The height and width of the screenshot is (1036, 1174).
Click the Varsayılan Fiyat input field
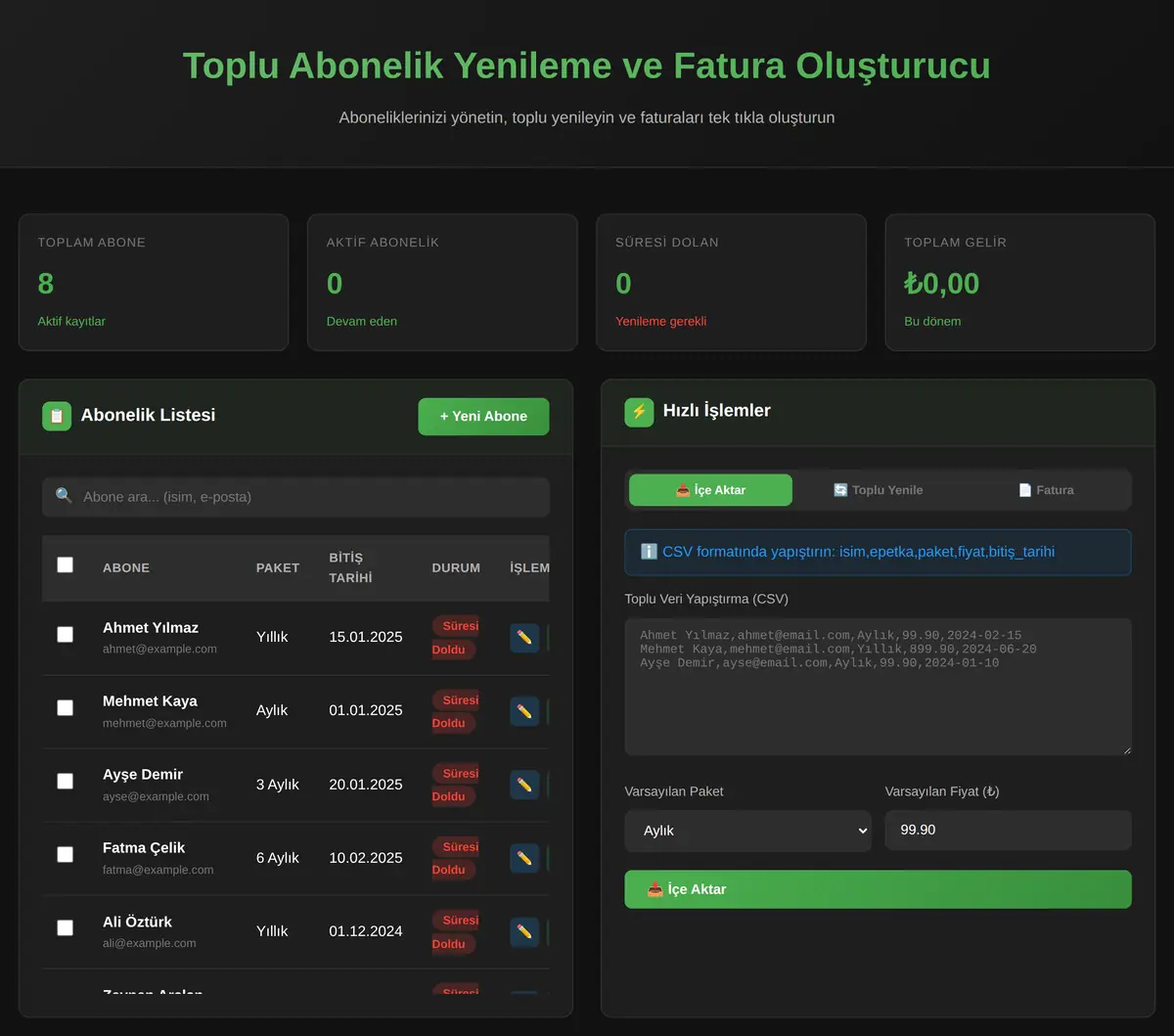(1008, 831)
